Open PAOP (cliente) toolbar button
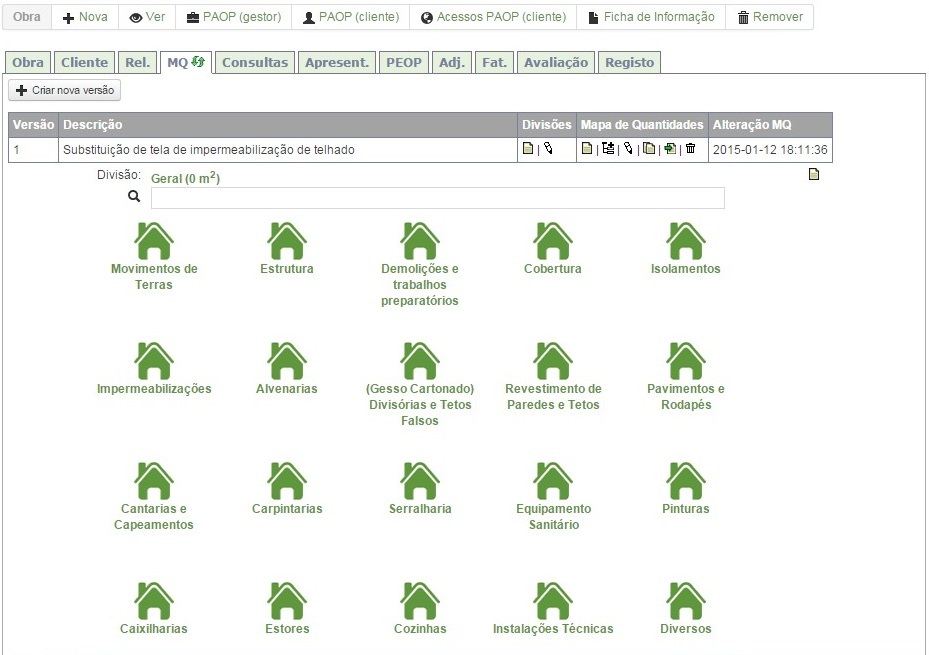Image resolution: width=929 pixels, height=655 pixels. tap(350, 17)
